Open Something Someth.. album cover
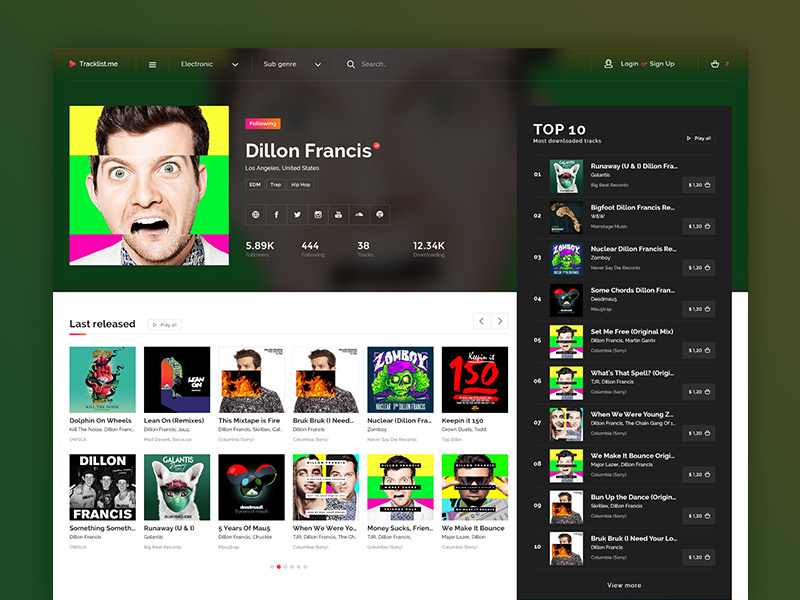800x600 pixels. (x=103, y=487)
